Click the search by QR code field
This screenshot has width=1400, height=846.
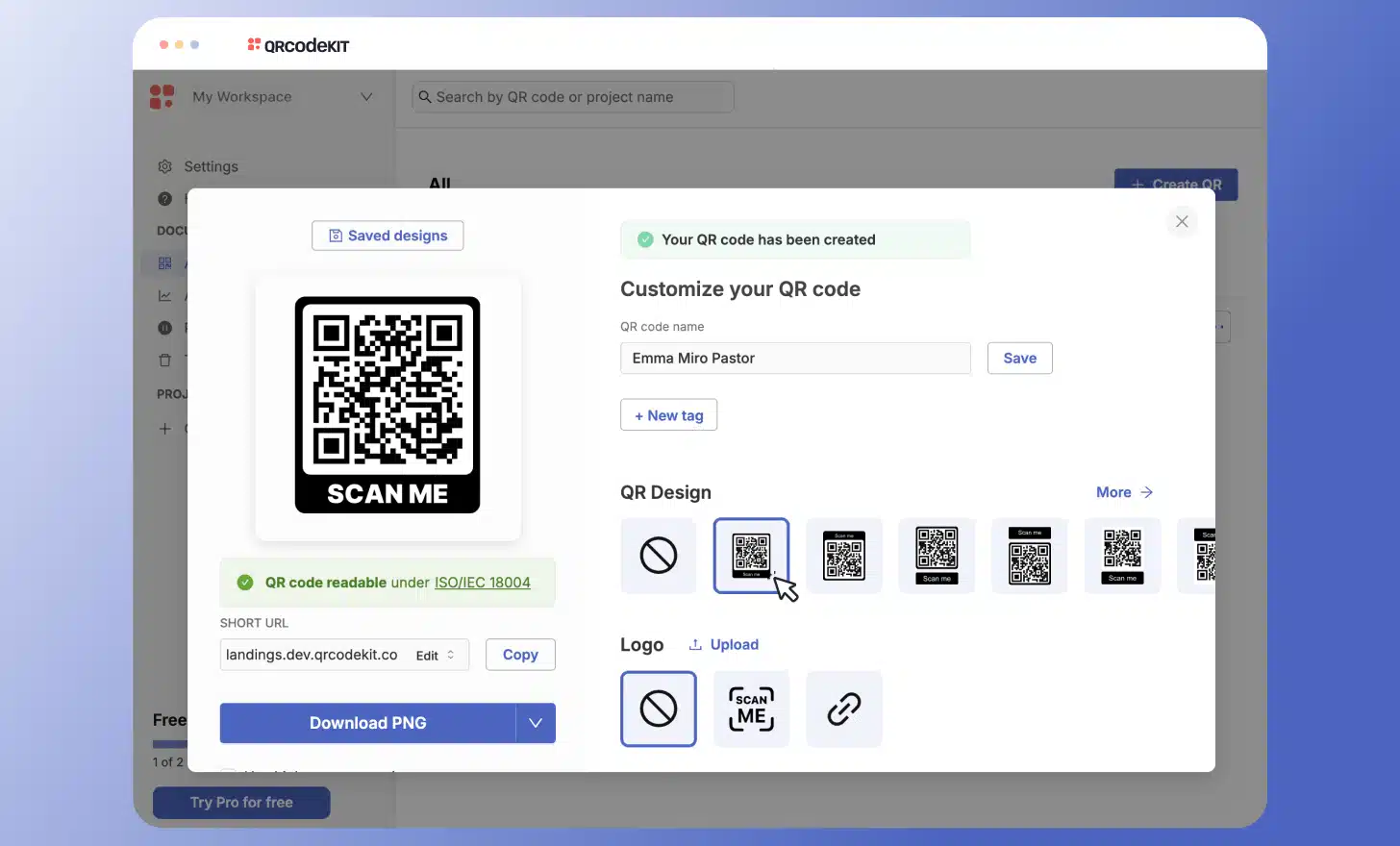[573, 97]
